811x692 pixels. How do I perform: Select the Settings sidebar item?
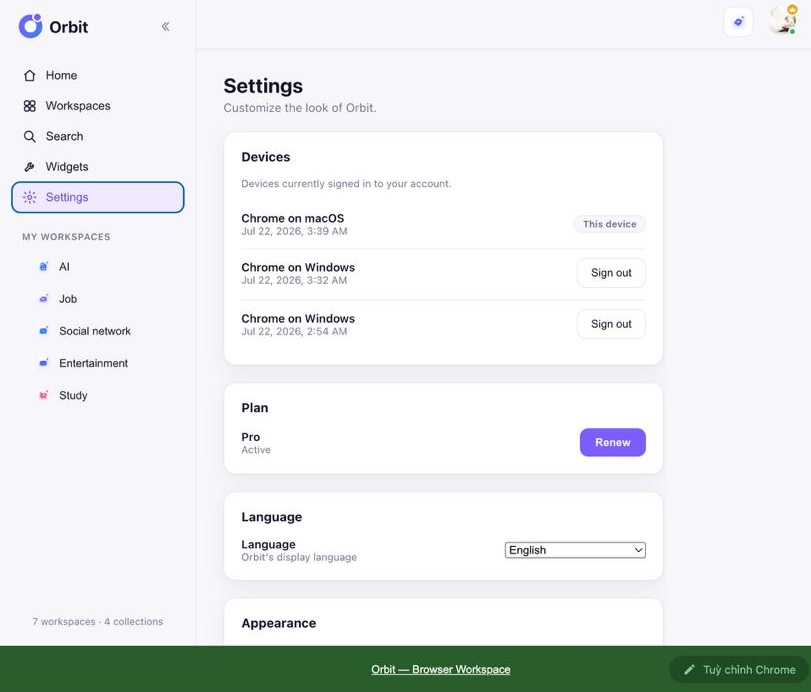[98, 197]
